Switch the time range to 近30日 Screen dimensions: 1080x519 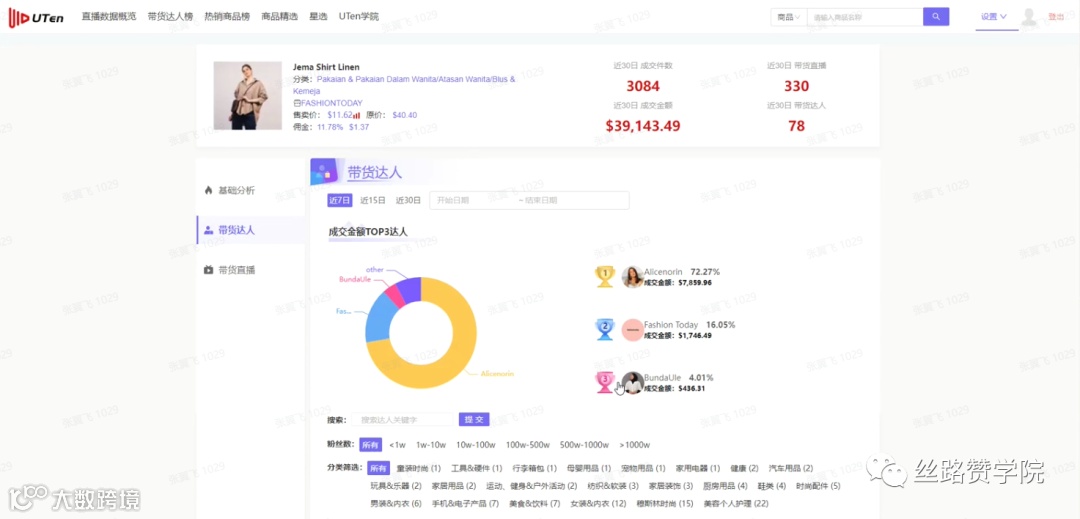[x=408, y=200]
